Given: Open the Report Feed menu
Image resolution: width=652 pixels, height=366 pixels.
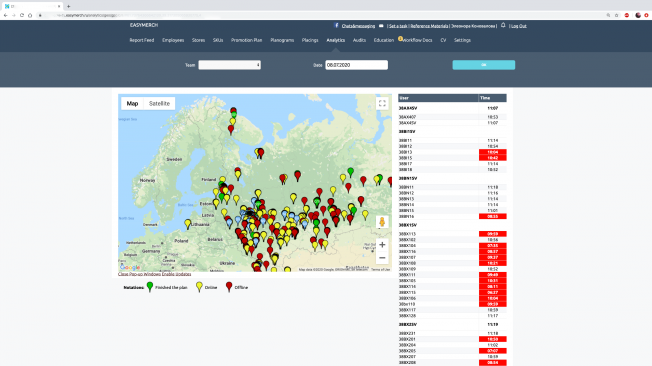Looking at the screenshot, I should tap(142, 40).
